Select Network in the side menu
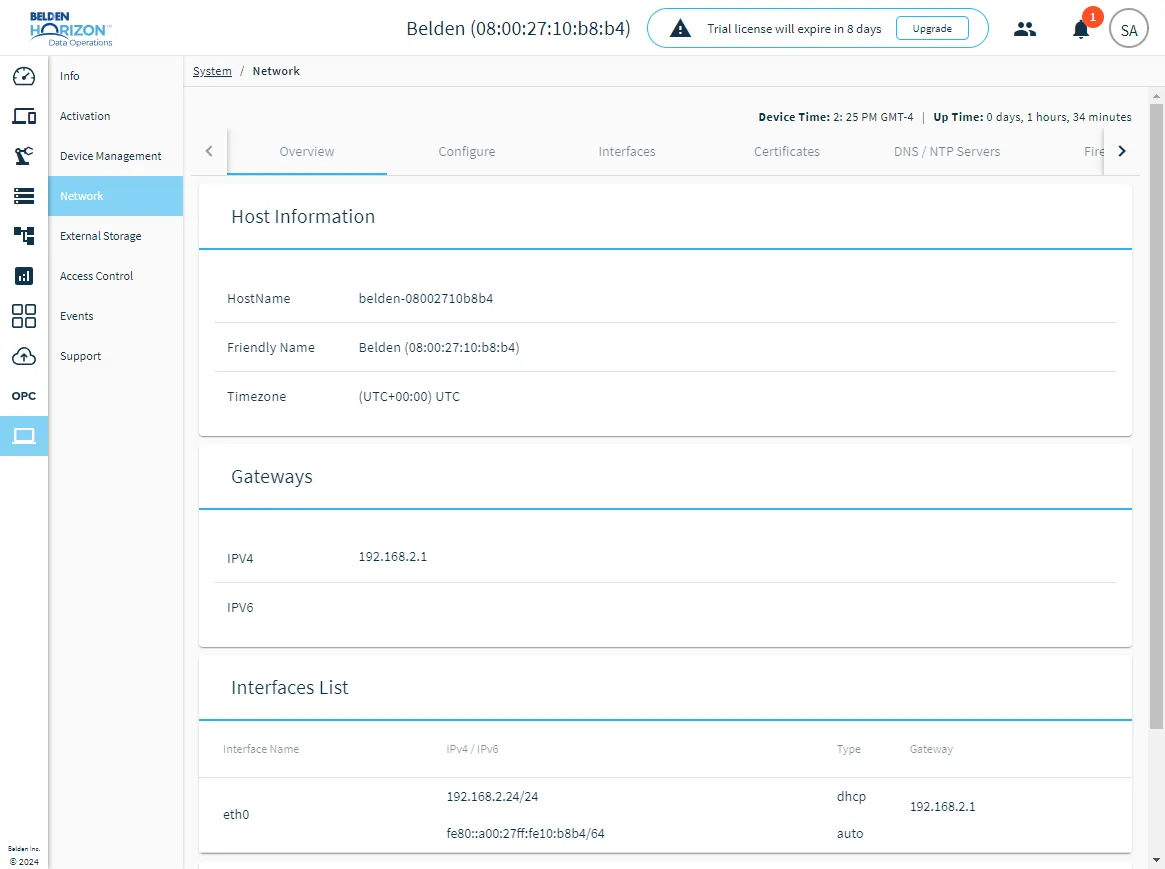Viewport: 1165px width, 869px height. (116, 196)
